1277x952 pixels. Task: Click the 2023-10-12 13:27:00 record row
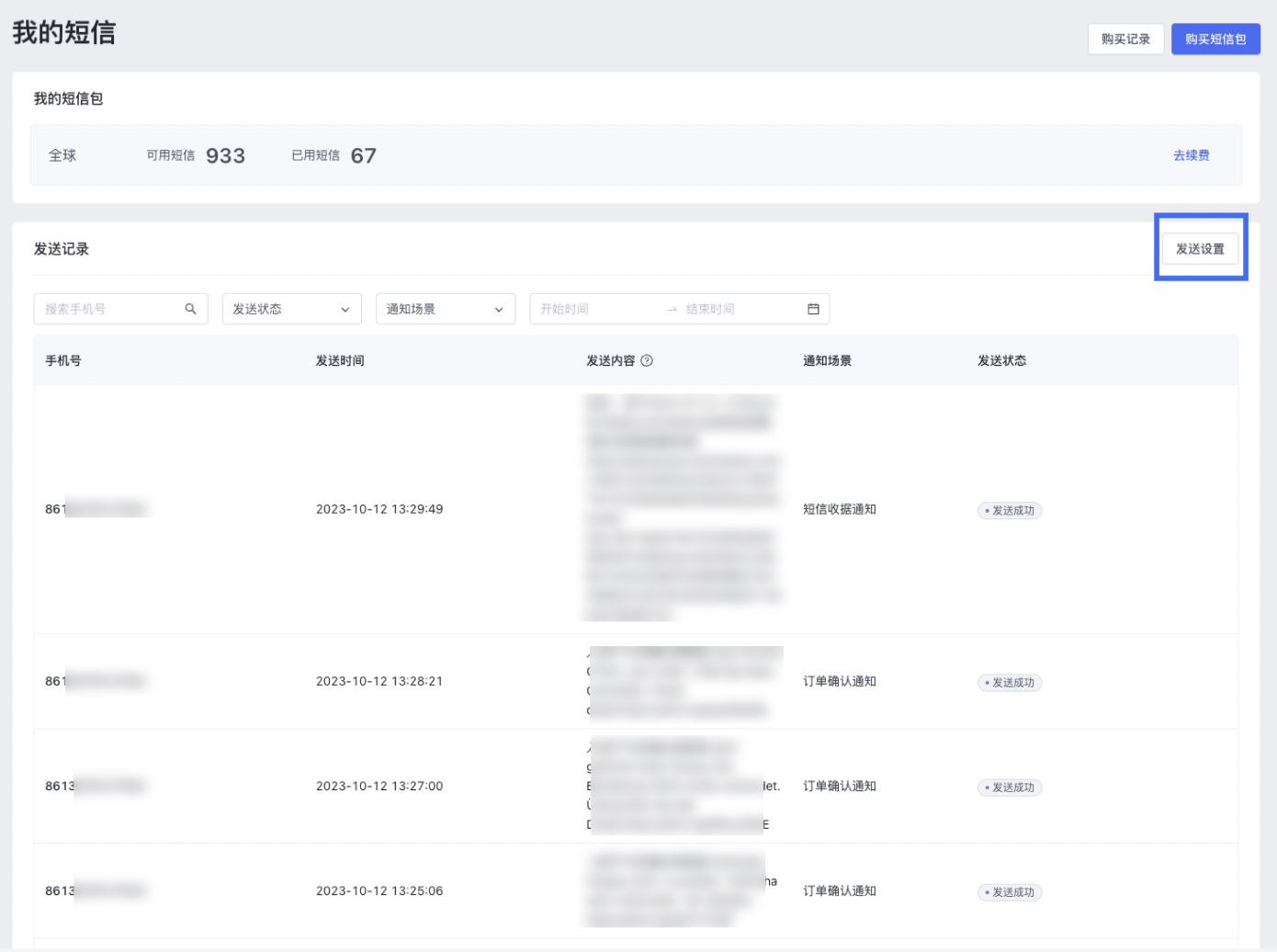point(379,787)
